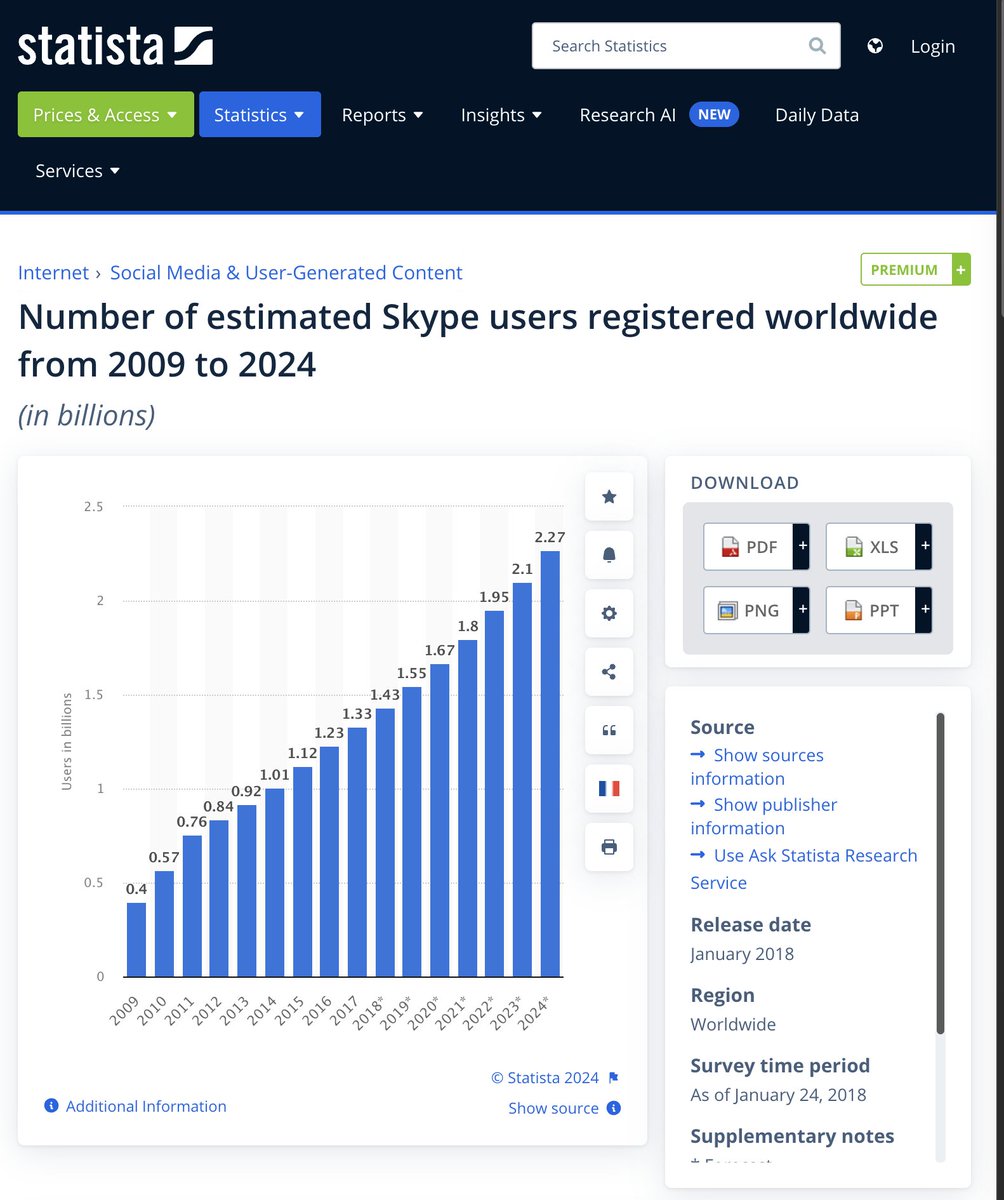
Task: Click the DOWNLOAD heading
Action: tap(745, 483)
